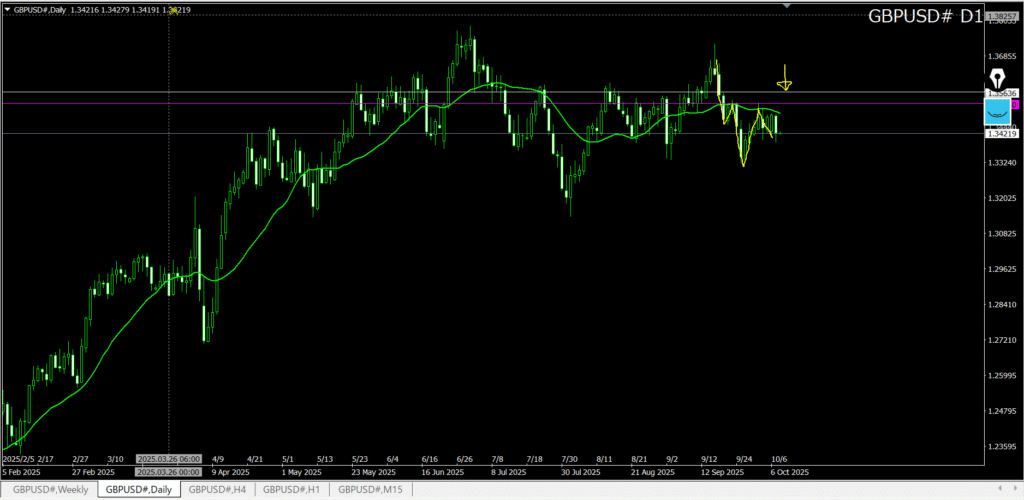Click the GBPUSD# D1 chart title text

pyautogui.click(x=923, y=17)
